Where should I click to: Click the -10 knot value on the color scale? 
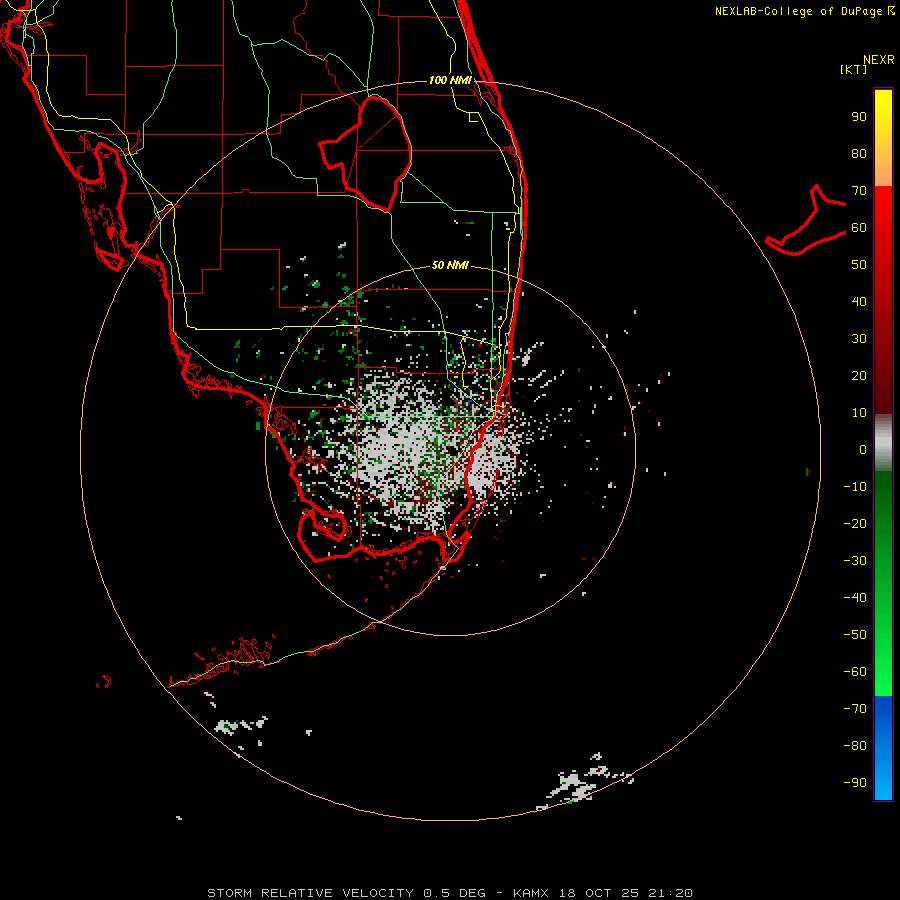point(855,487)
